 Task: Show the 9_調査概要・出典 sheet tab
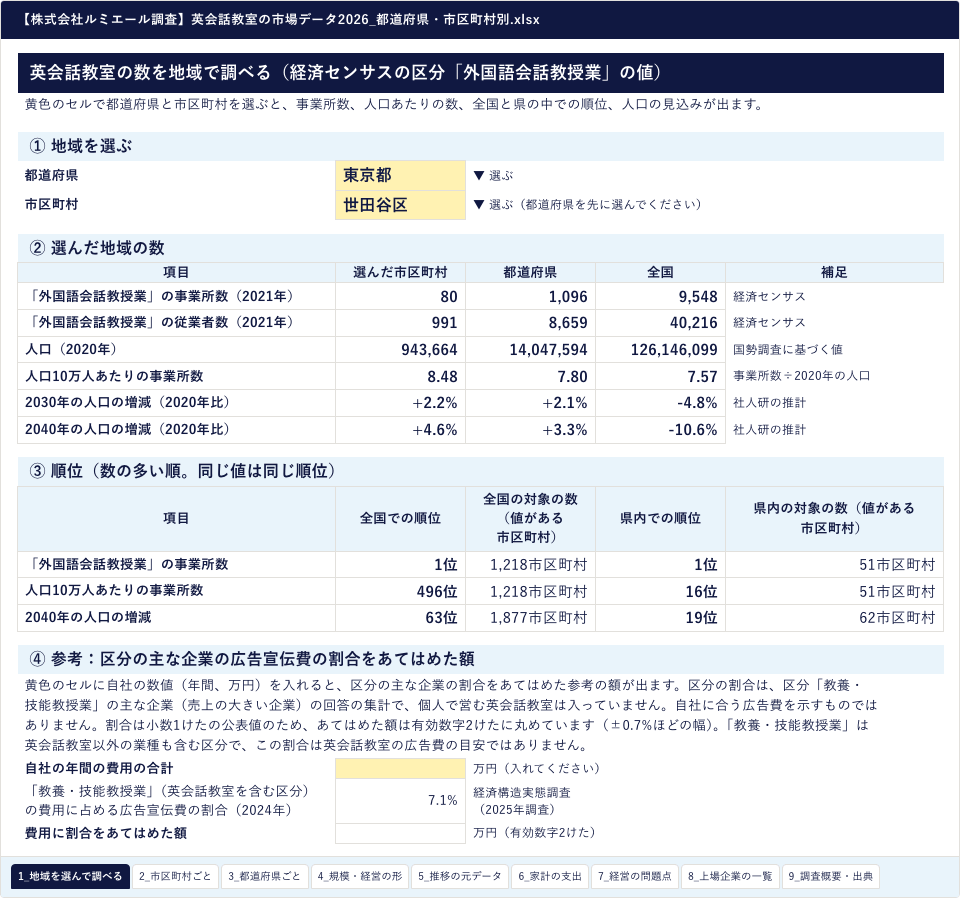click(x=831, y=877)
